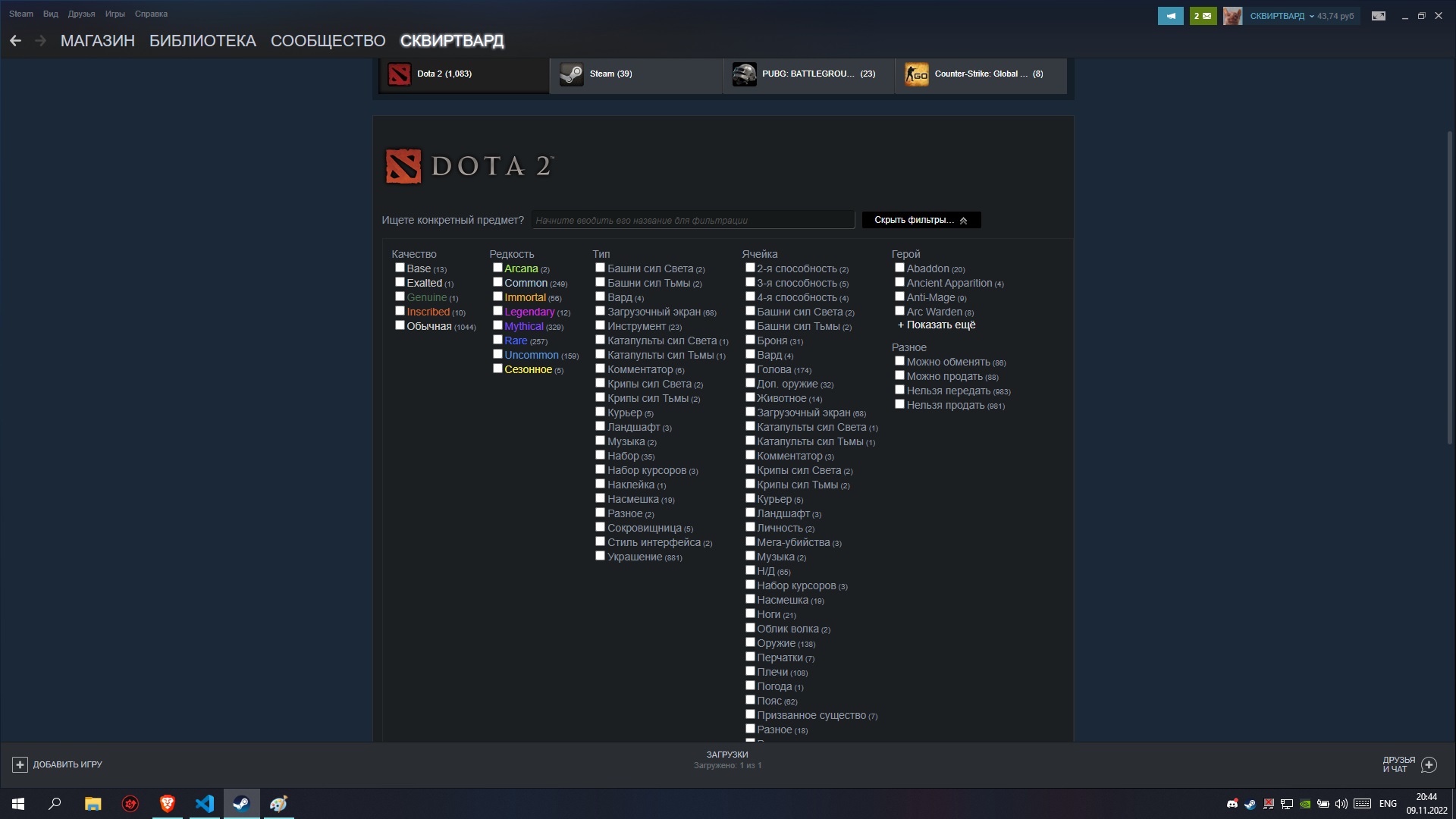
Task: Check the Загрузочный экран type filter
Action: pos(600,311)
